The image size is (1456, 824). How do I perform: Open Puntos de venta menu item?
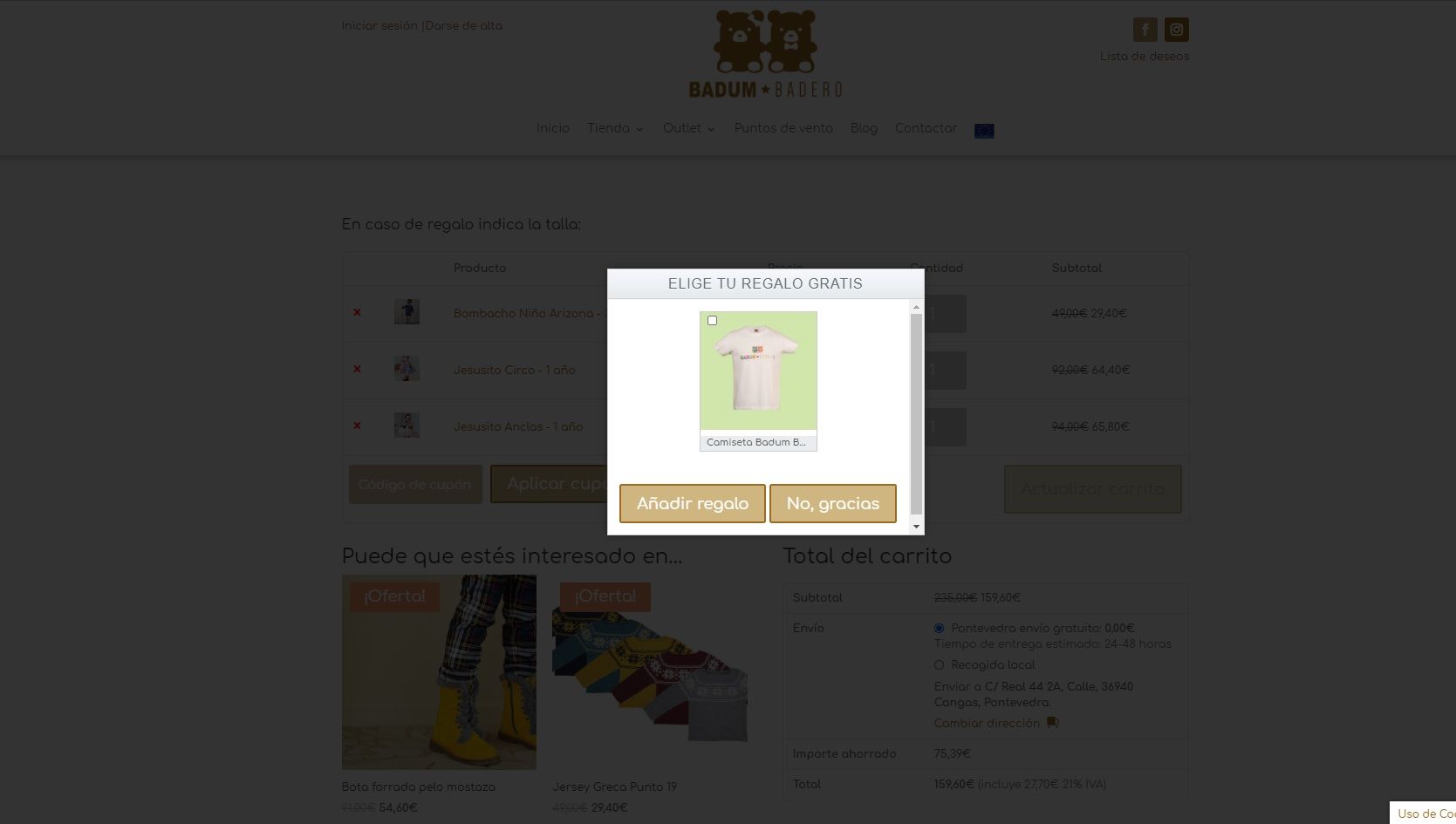tap(783, 128)
